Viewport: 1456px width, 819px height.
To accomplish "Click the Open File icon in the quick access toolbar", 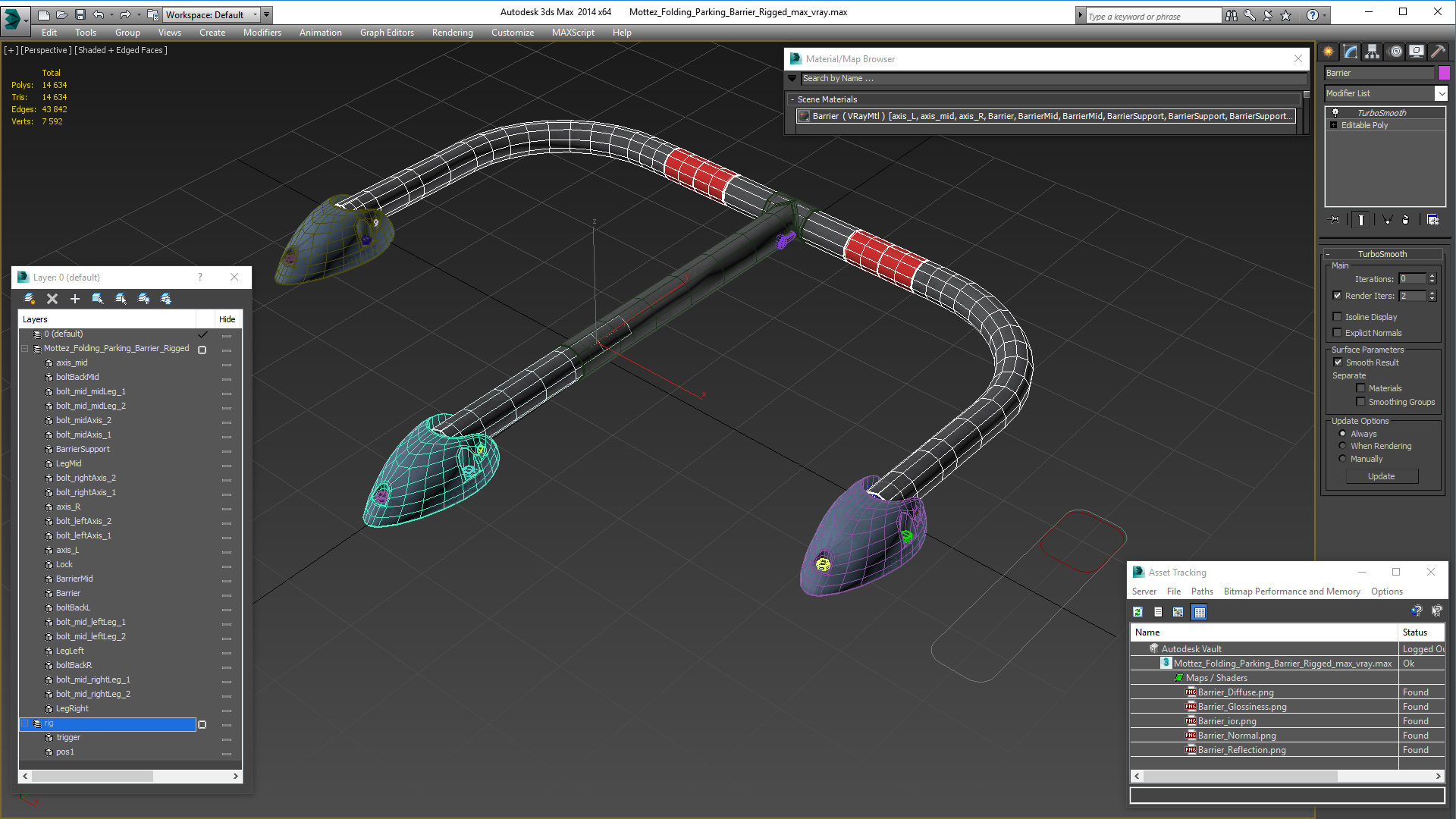I will (x=61, y=14).
